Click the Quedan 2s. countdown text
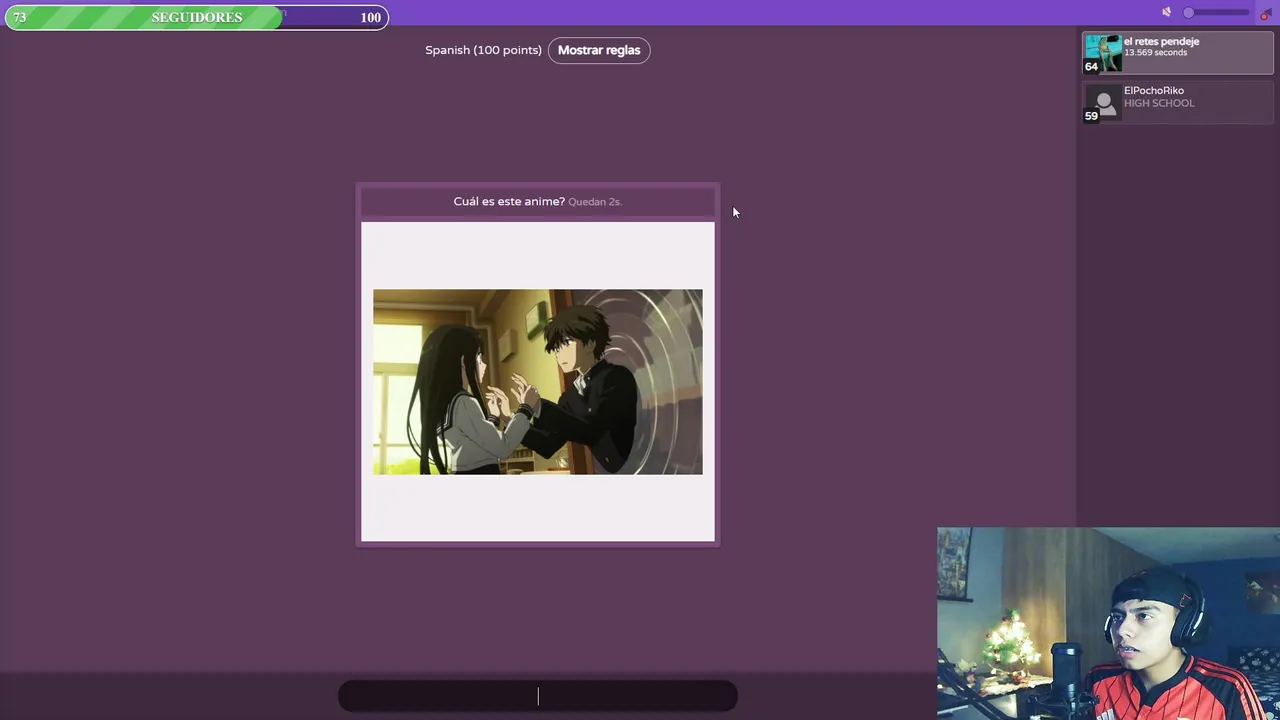Image resolution: width=1280 pixels, height=720 pixels. [x=595, y=202]
